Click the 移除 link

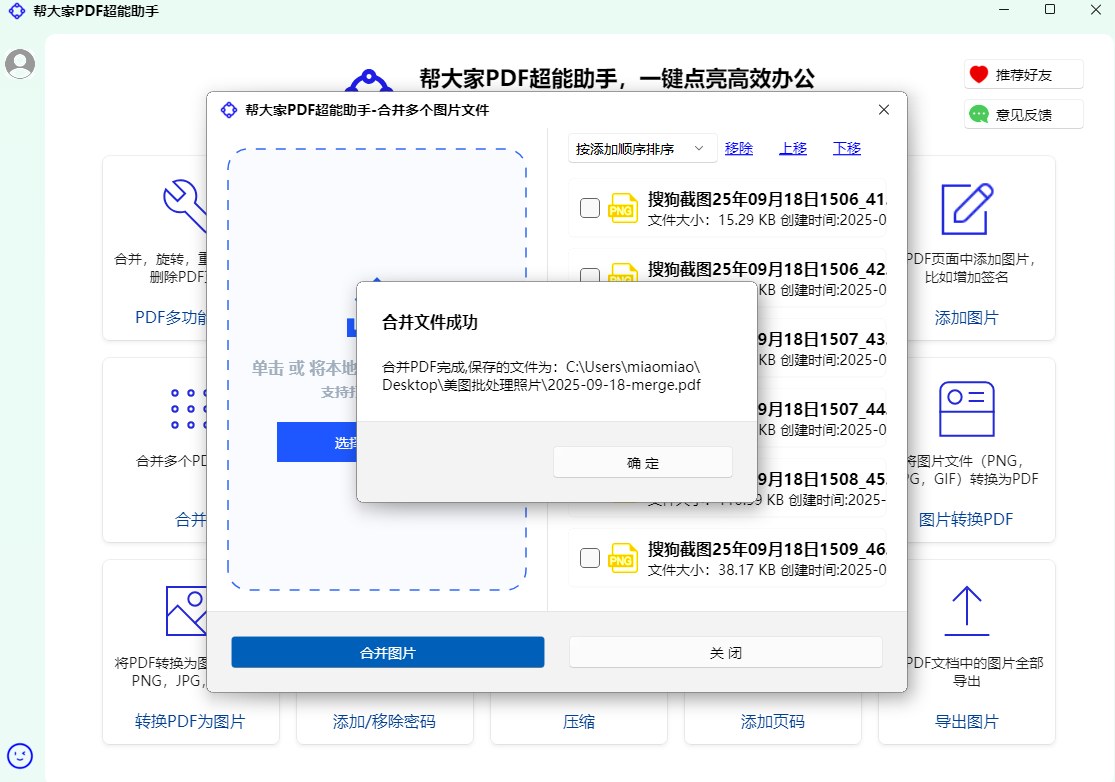739,149
